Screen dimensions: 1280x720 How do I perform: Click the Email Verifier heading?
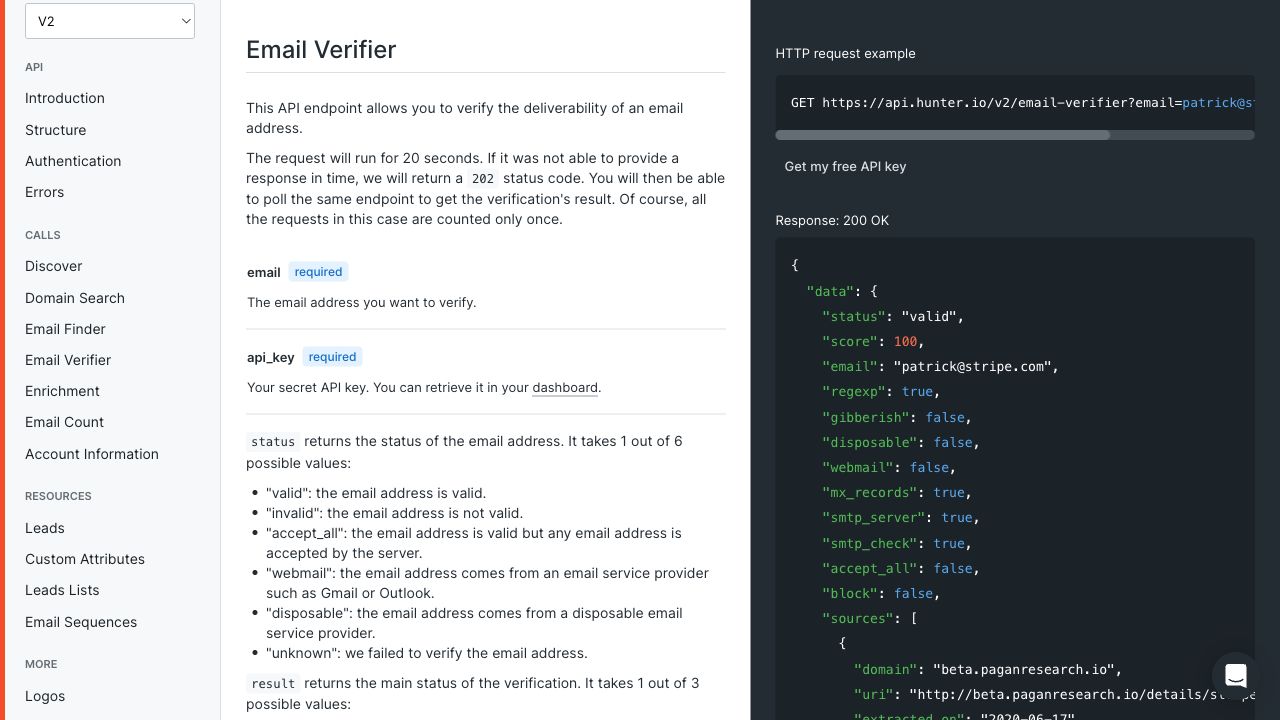(x=321, y=50)
